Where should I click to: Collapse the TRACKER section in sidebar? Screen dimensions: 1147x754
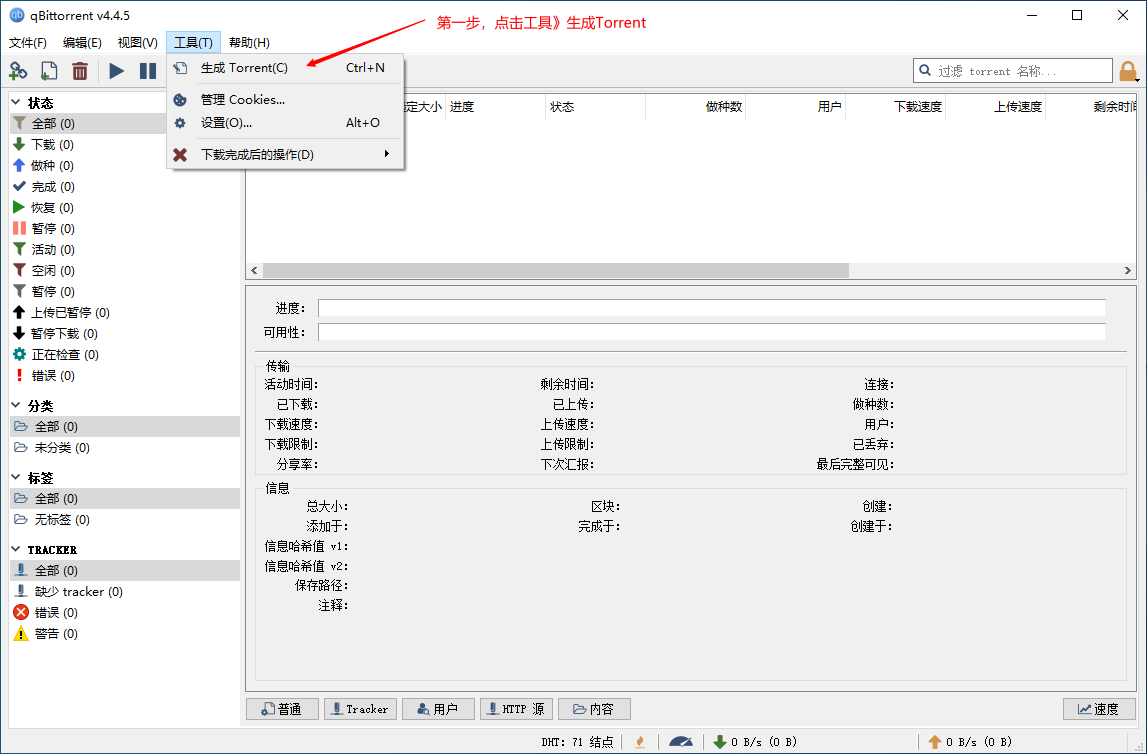coord(17,549)
